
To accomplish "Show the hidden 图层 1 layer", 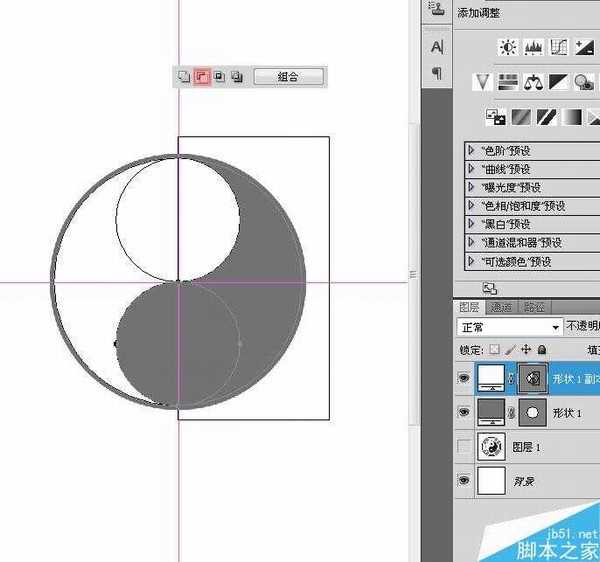I will [x=463, y=447].
